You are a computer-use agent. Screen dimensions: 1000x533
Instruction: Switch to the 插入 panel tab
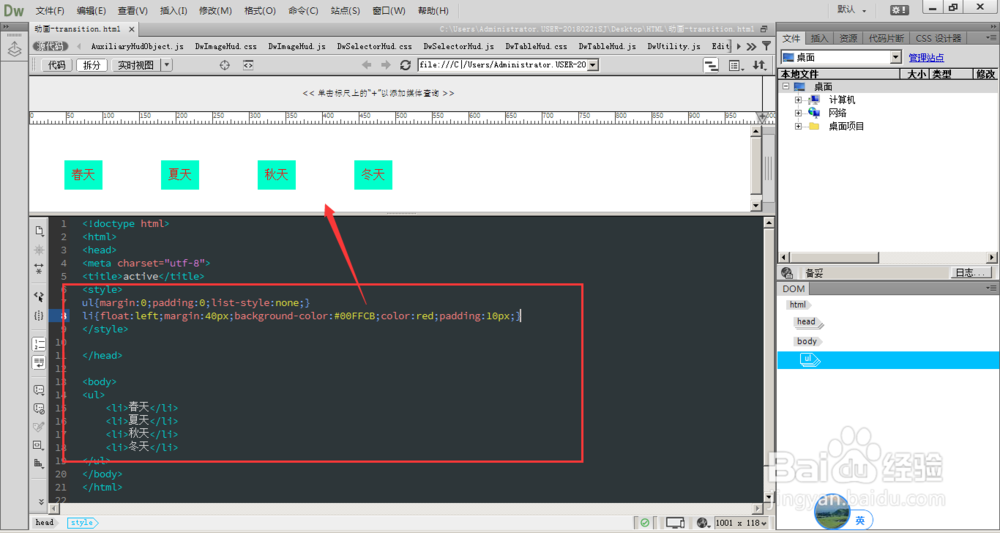[x=820, y=38]
